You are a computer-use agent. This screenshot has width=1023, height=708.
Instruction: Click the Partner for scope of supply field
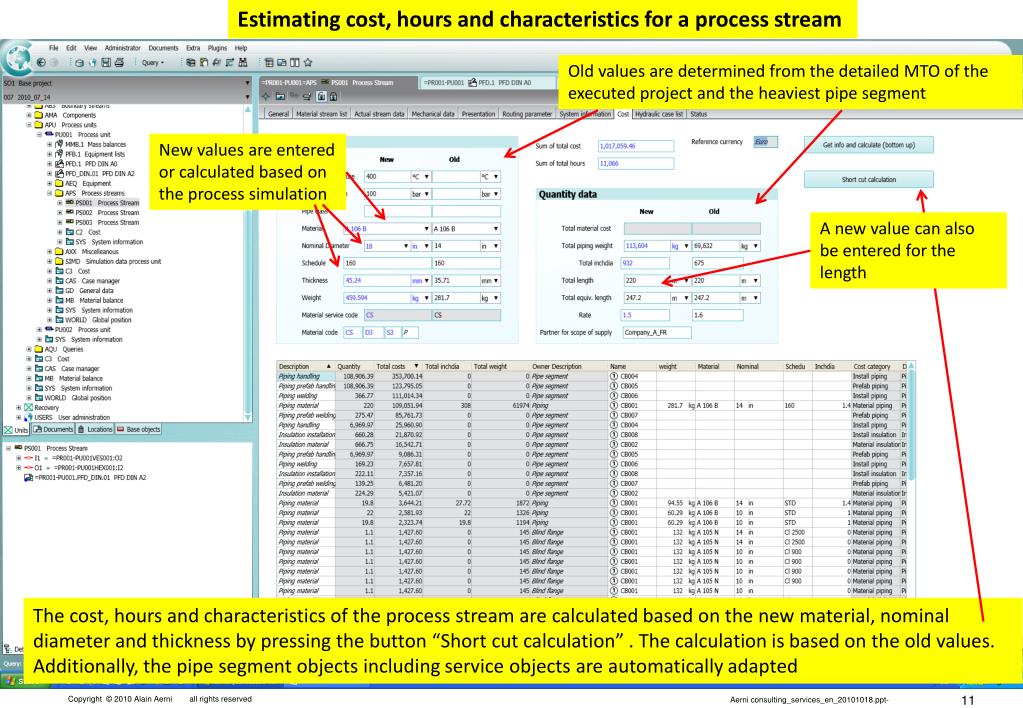coord(656,333)
